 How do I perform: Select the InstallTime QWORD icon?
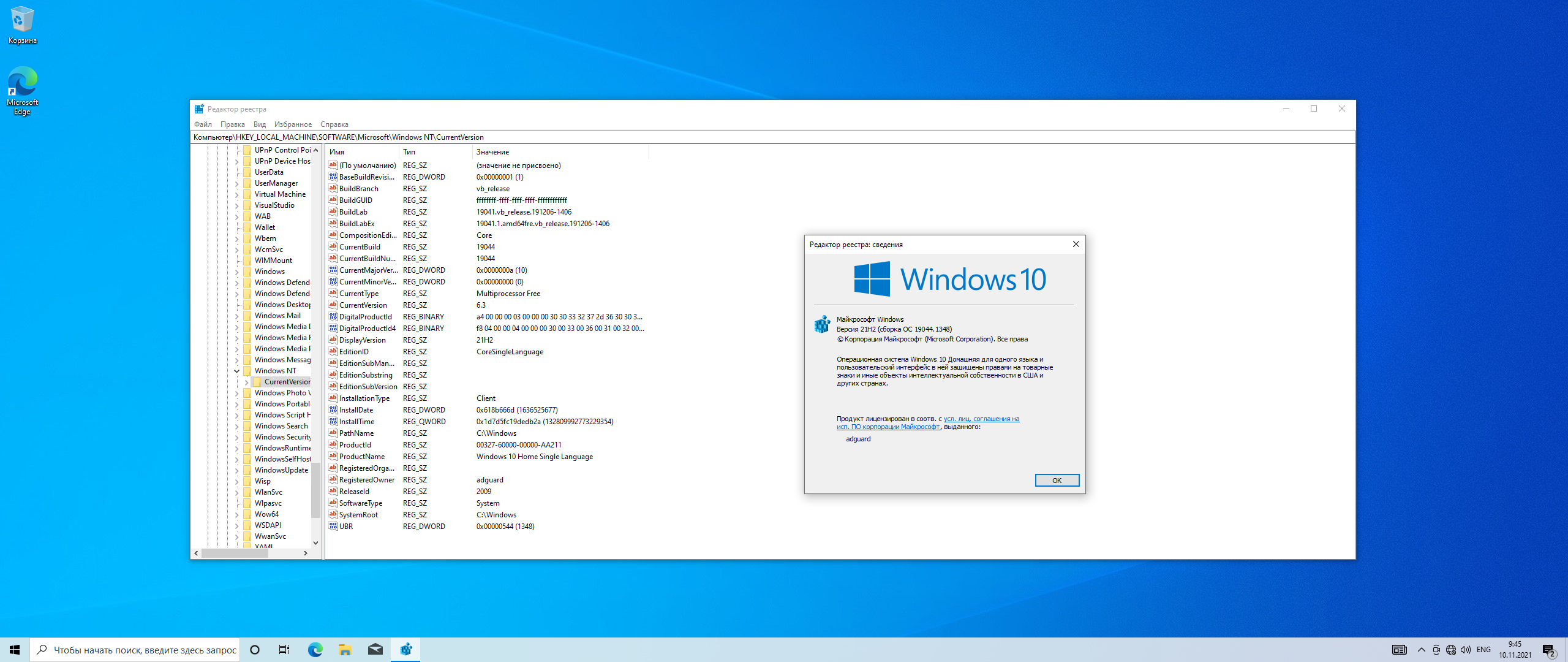pos(333,421)
